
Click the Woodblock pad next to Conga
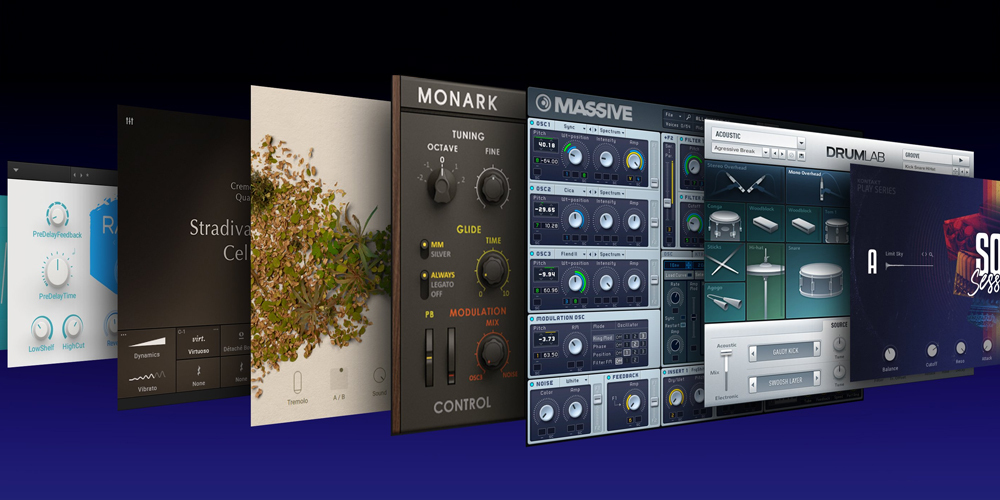(x=765, y=223)
